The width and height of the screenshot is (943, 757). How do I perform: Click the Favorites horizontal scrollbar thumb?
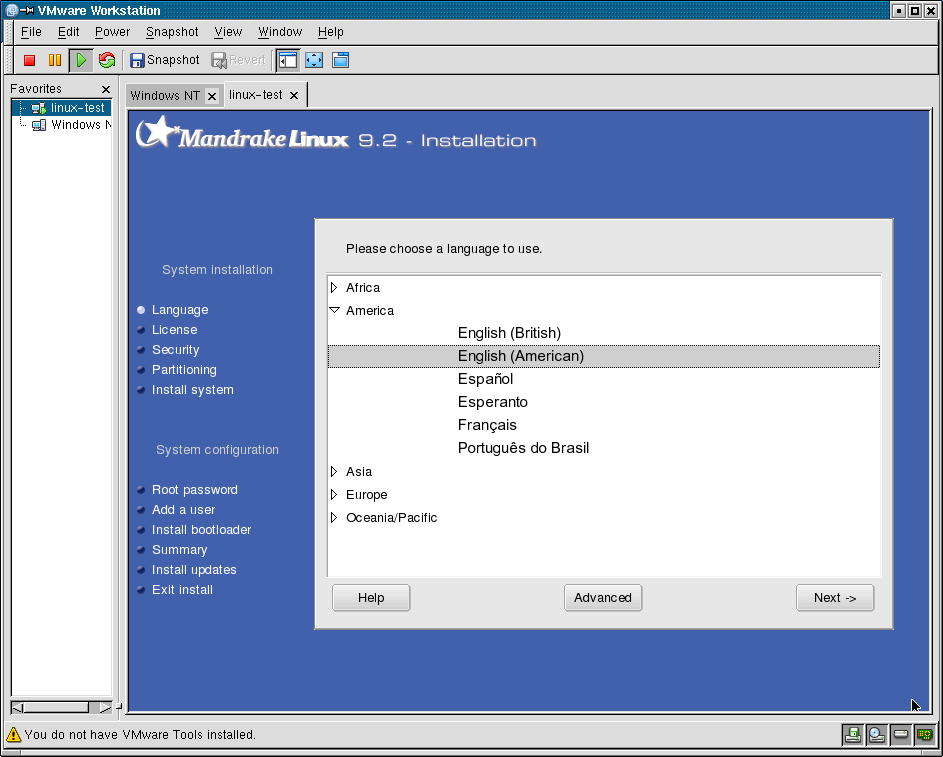pyautogui.click(x=56, y=707)
